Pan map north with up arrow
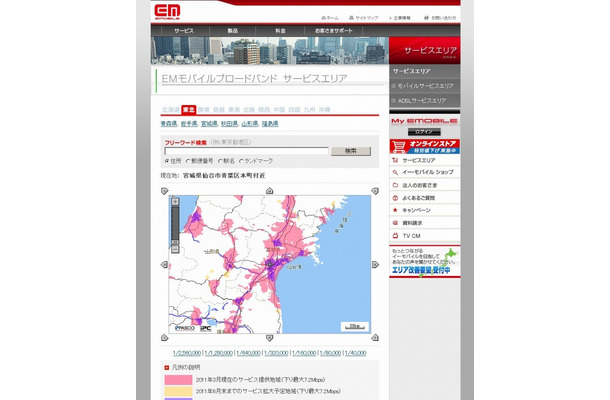 [269, 191]
